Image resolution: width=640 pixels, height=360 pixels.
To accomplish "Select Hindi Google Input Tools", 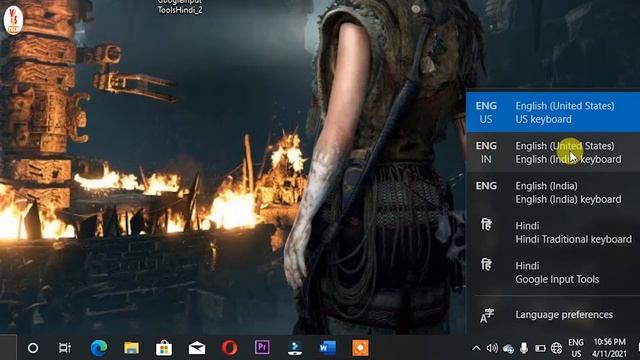I will [553, 272].
